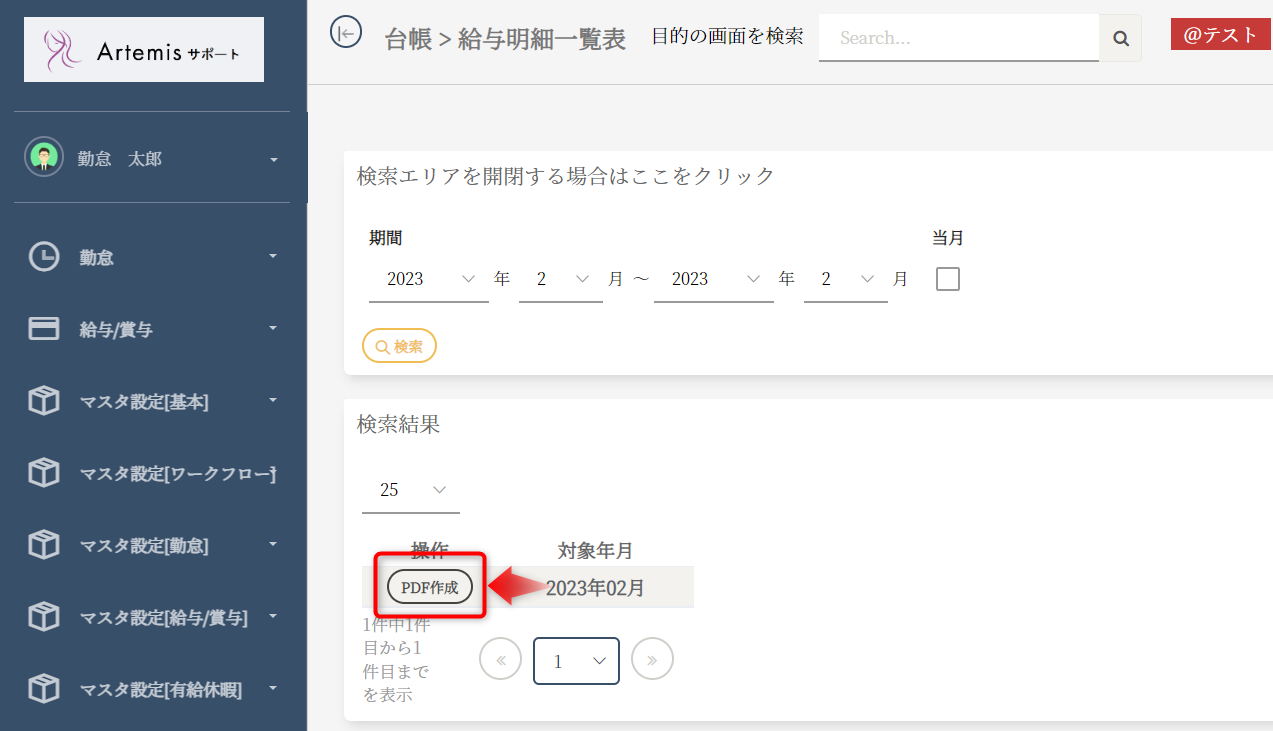The height and width of the screenshot is (731, 1273).
Task: Click the orange 検索 button
Action: click(399, 346)
